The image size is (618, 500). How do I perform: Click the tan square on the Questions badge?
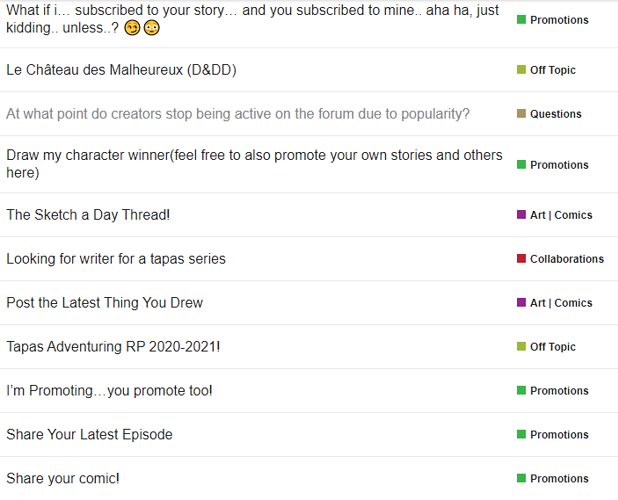pyautogui.click(x=521, y=114)
